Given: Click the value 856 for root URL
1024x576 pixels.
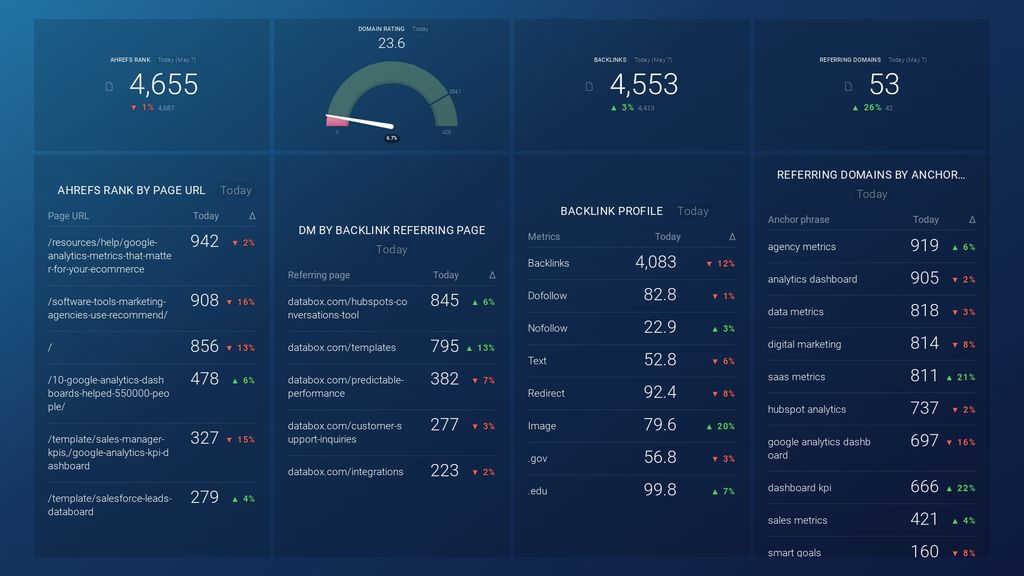Looking at the screenshot, I should [204, 346].
